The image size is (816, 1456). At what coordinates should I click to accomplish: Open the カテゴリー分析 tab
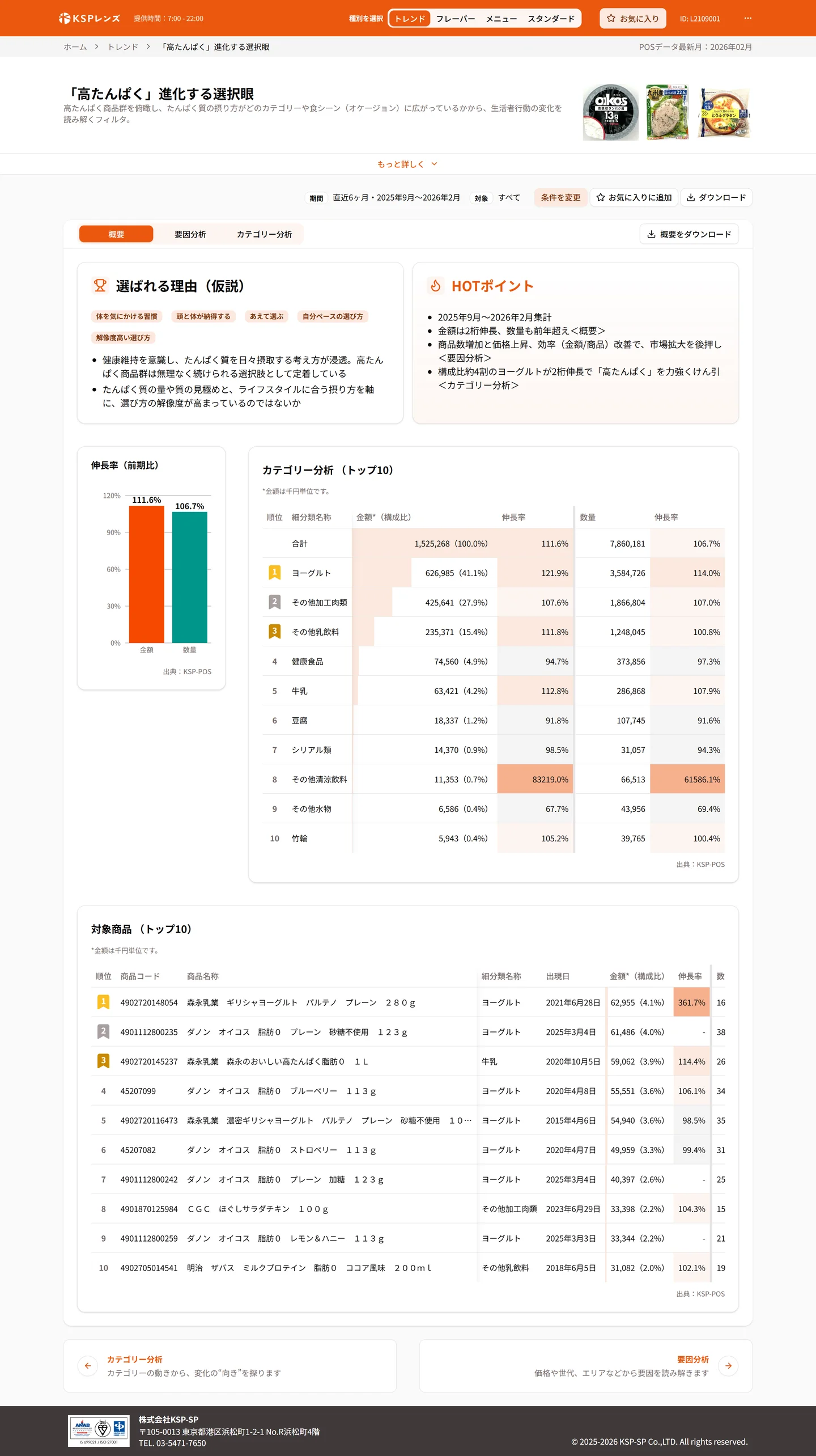pos(264,234)
